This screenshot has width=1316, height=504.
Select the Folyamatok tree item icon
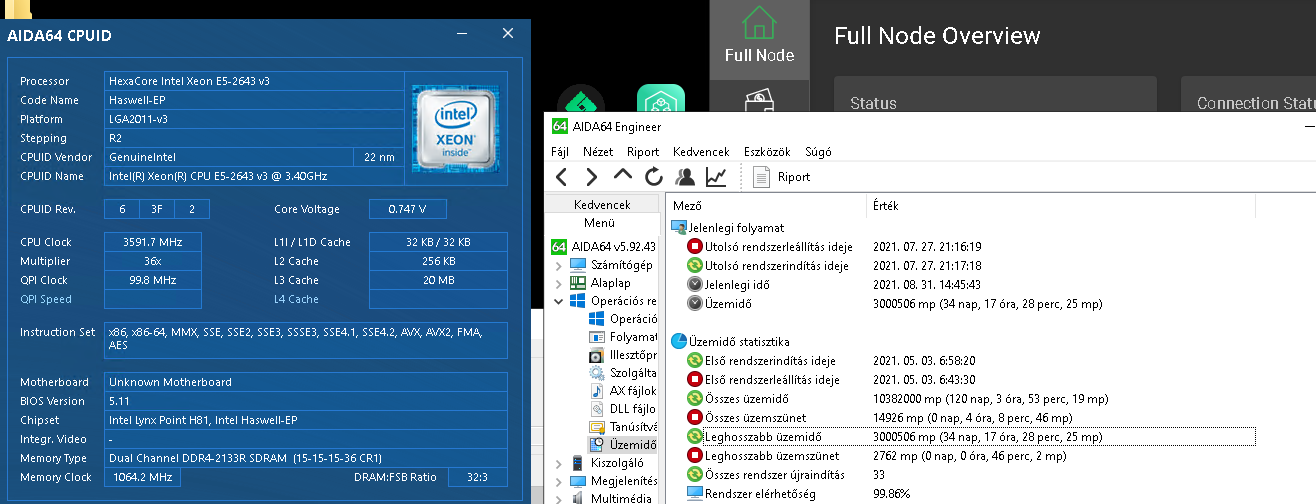click(x=597, y=337)
